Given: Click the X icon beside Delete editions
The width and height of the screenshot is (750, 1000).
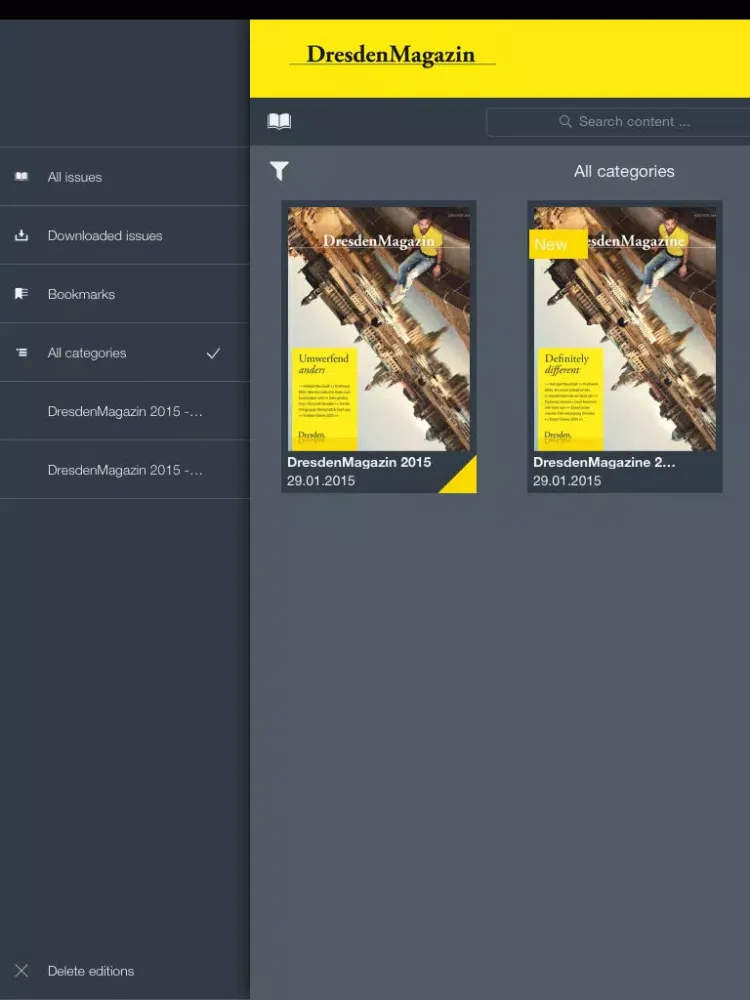Looking at the screenshot, I should [x=21, y=971].
